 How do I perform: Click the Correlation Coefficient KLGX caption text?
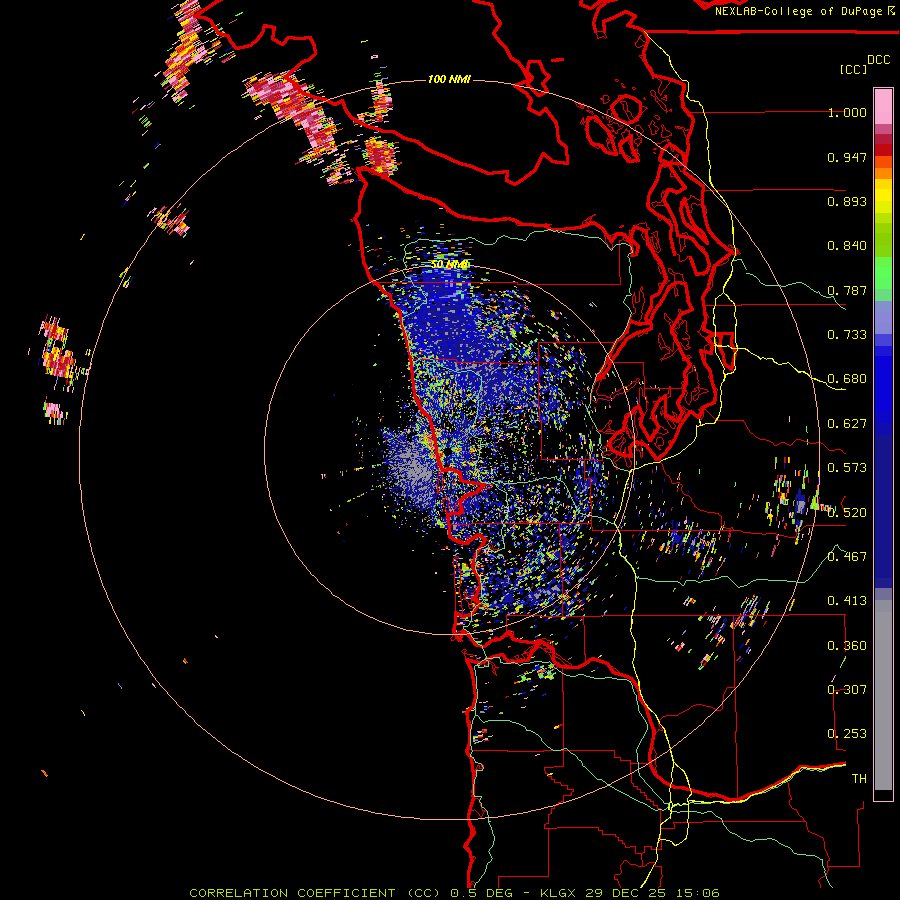click(x=454, y=893)
